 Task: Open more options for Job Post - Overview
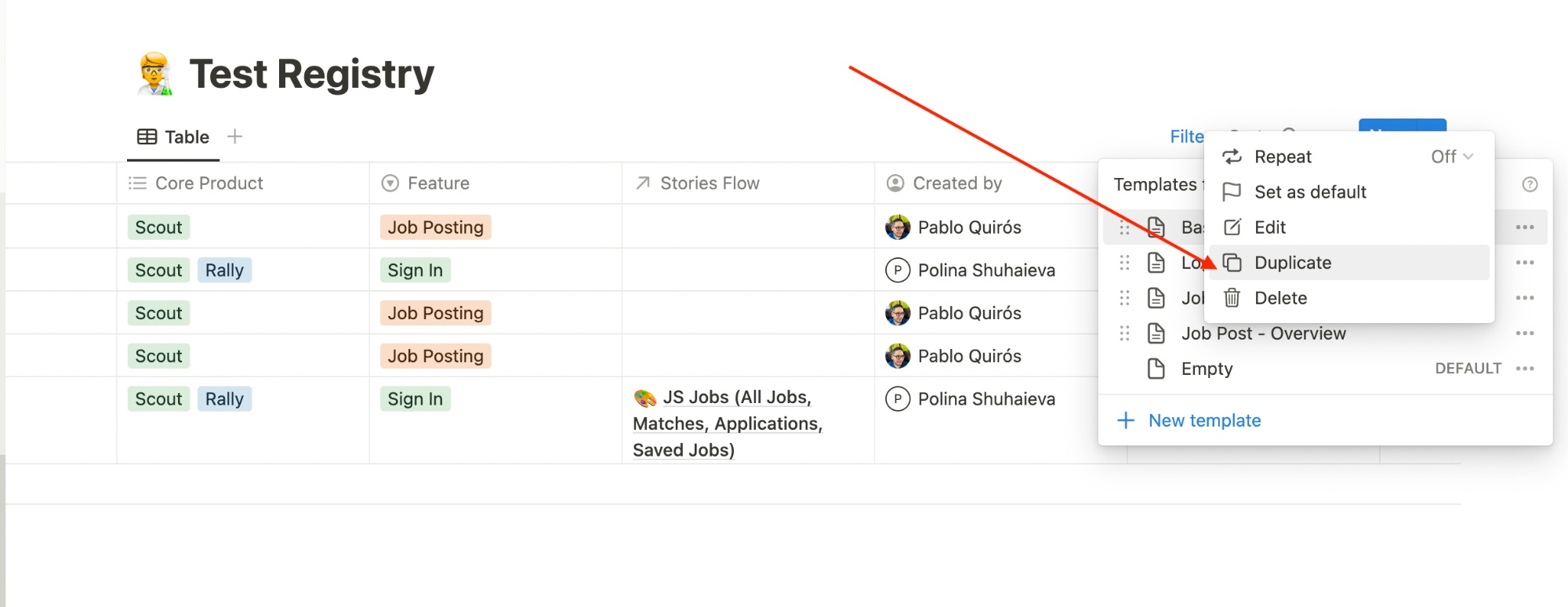[1525, 333]
